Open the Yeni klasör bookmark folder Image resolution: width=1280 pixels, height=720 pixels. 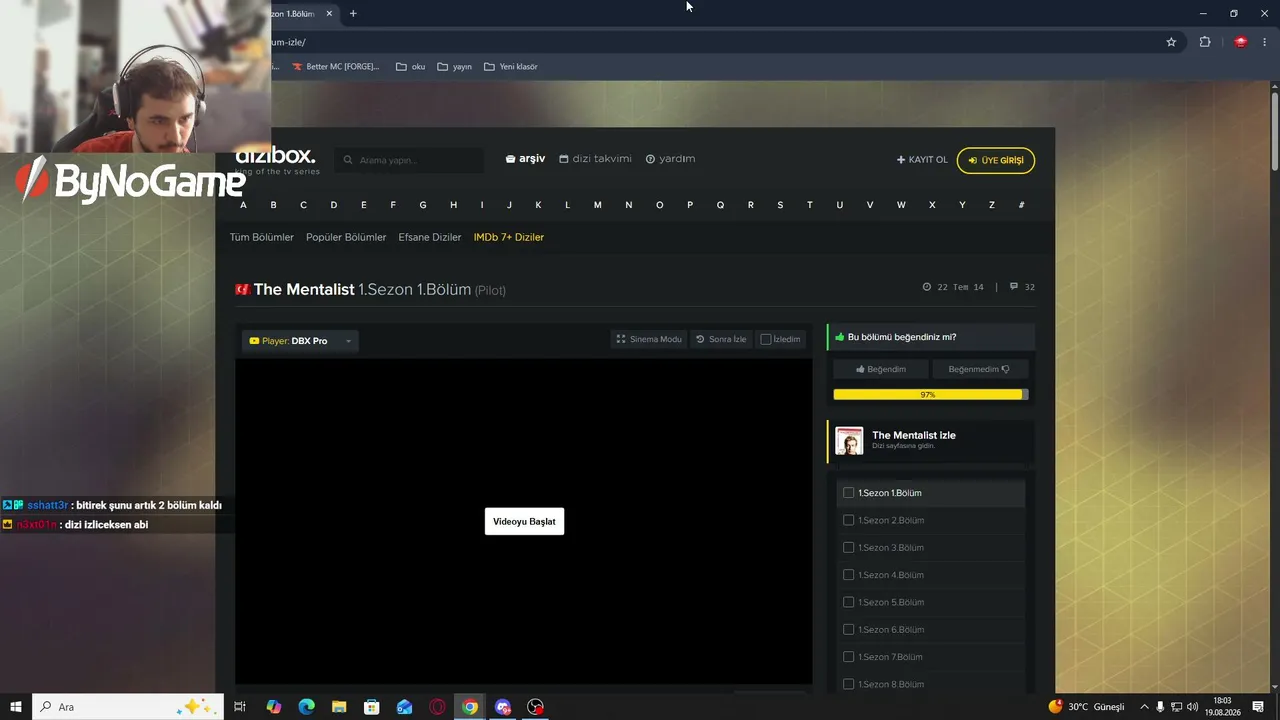(511, 67)
